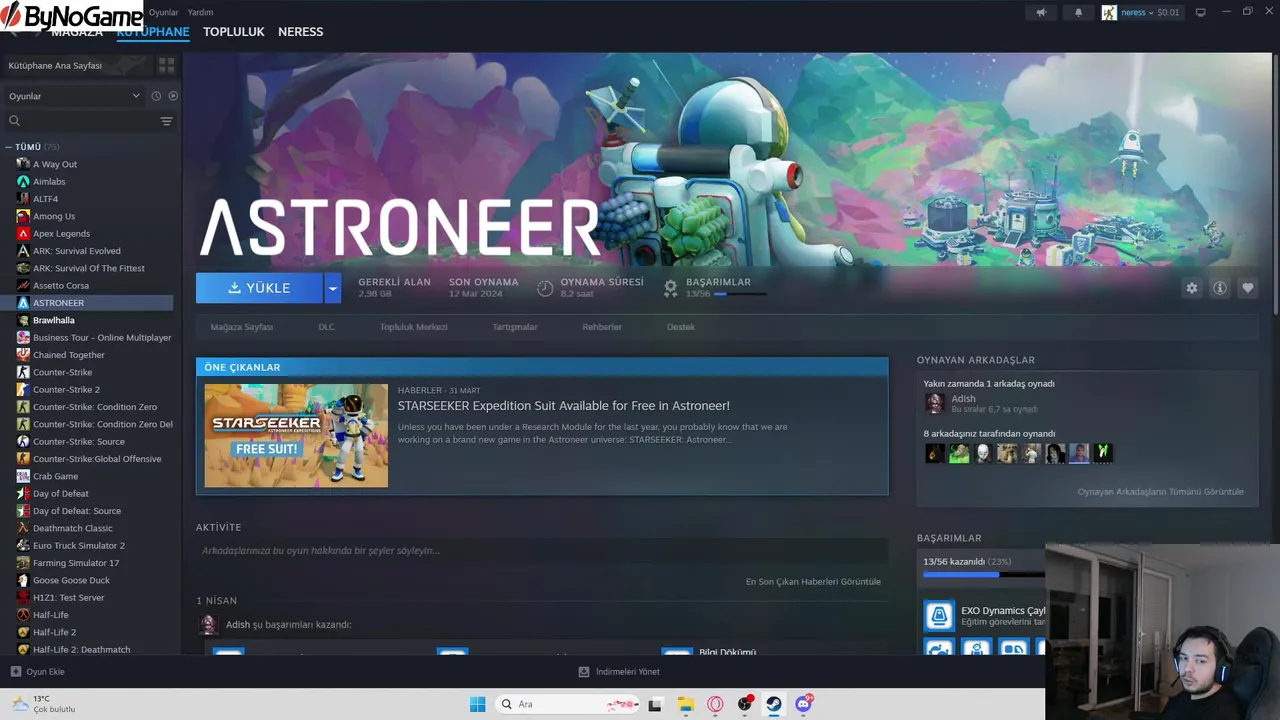Click Adish avatar in the activity feed

(x=208, y=624)
